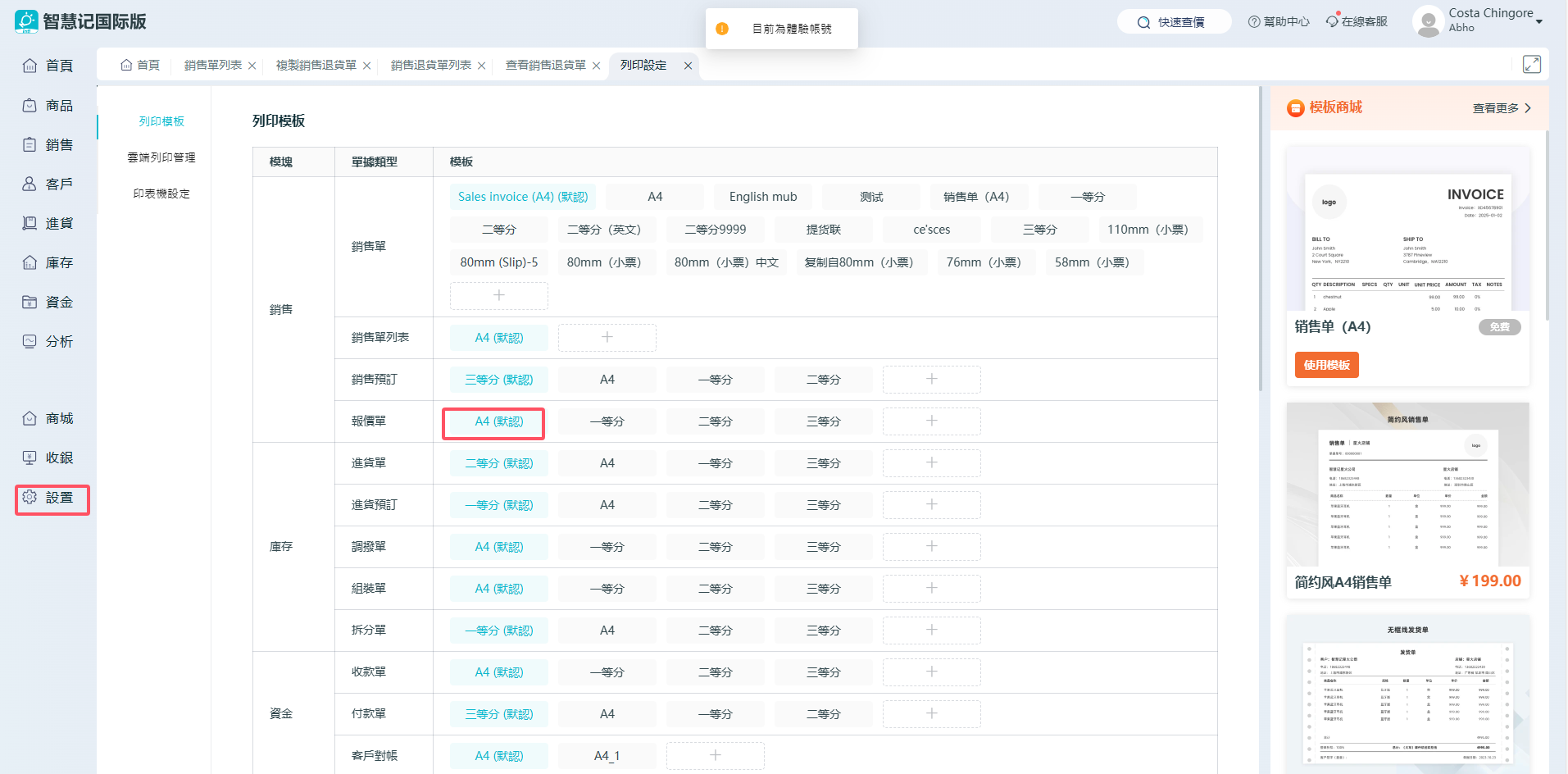Image resolution: width=1568 pixels, height=774 pixels.
Task: Open the 分析 analytics sidebar icon
Action: pos(30,342)
